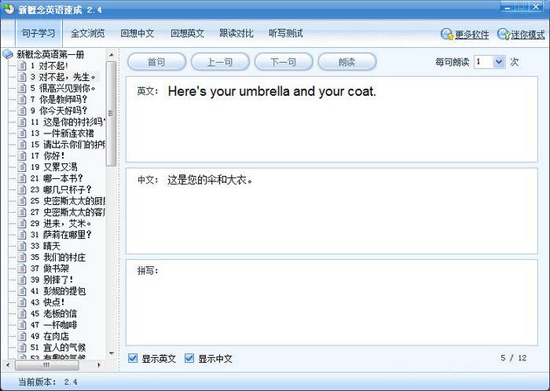Click the 下一句 button
This screenshot has height=391, width=550.
pyautogui.click(x=283, y=62)
